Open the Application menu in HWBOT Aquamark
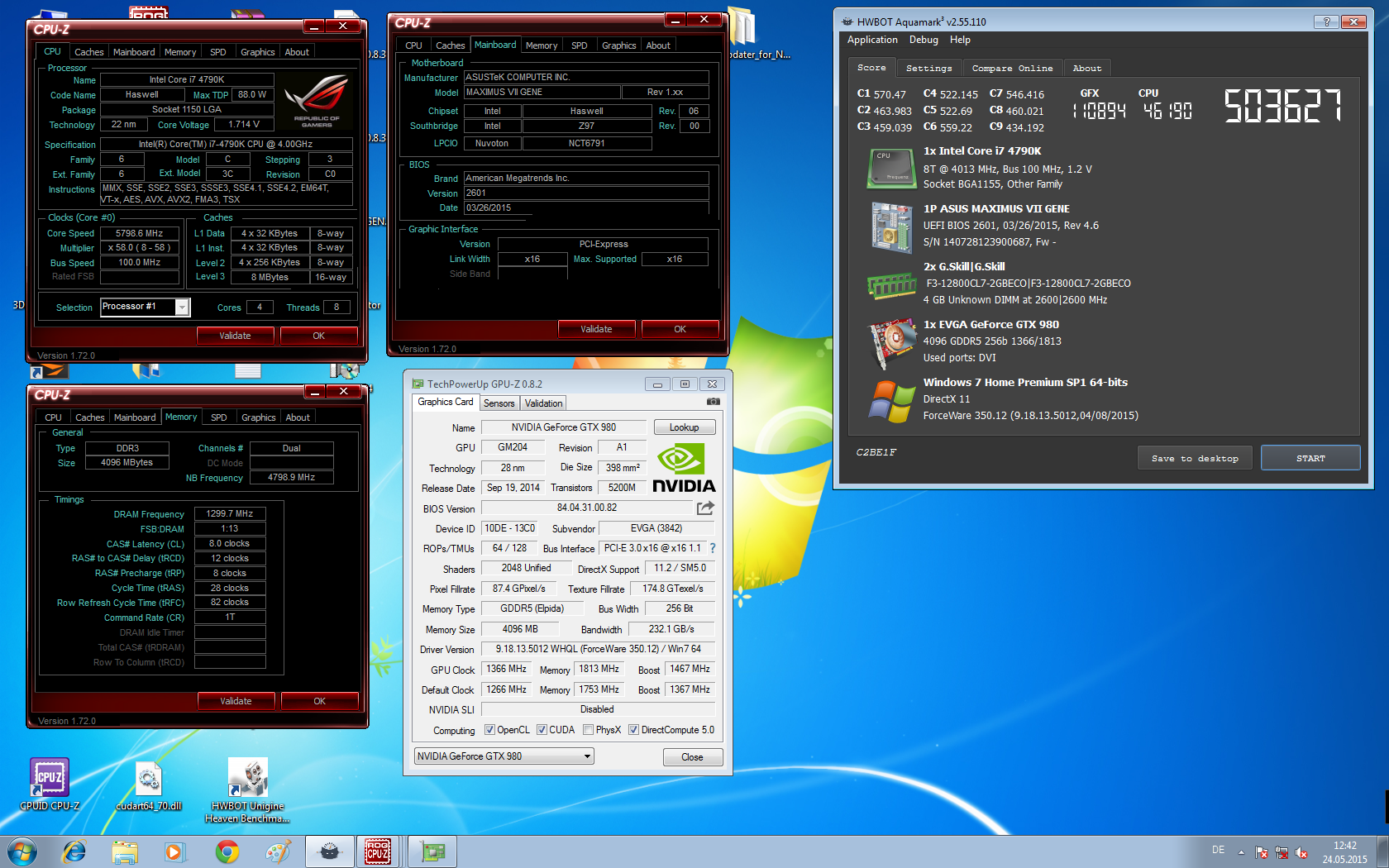The width and height of the screenshot is (1389, 868). [x=872, y=40]
